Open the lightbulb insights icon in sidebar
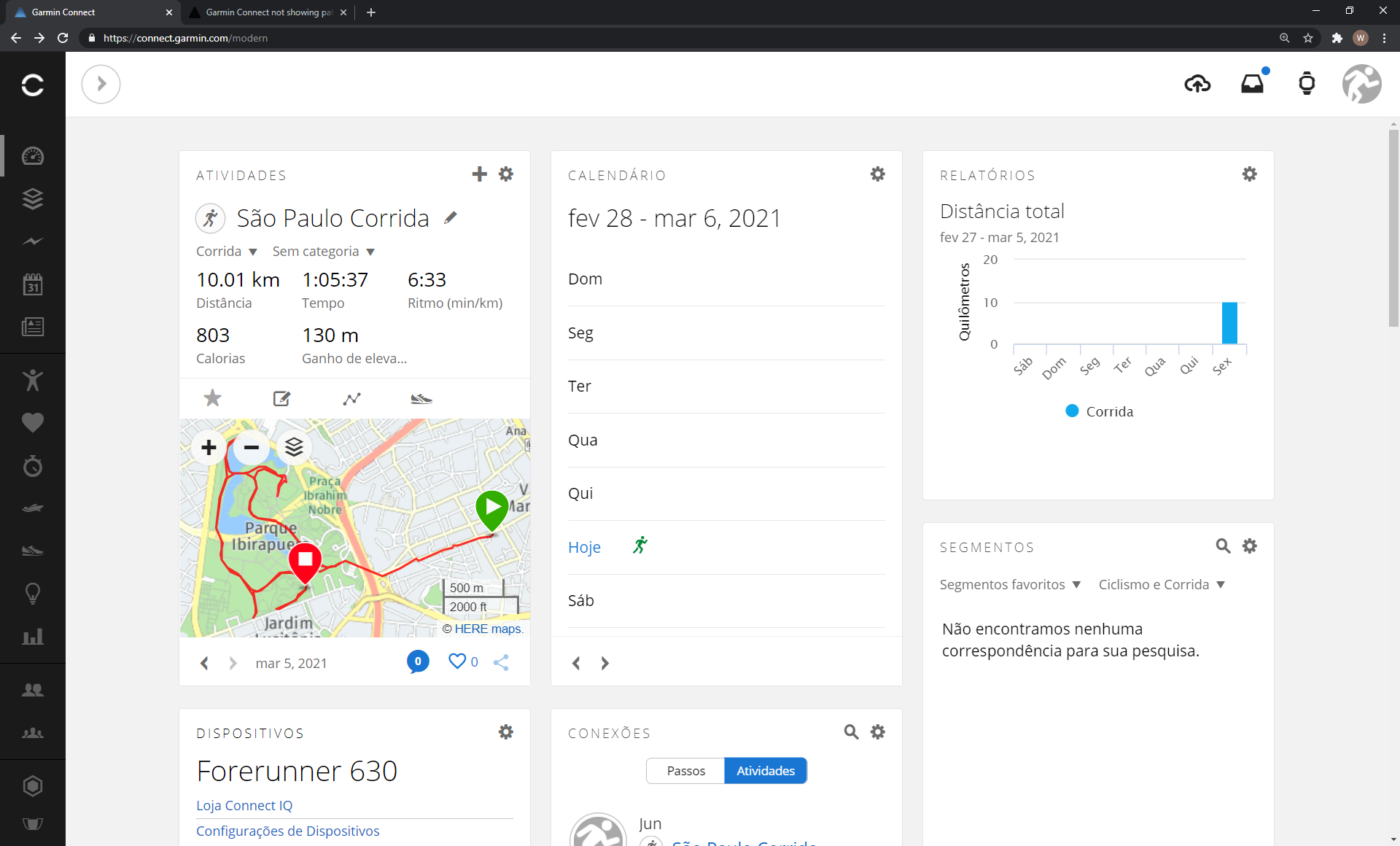This screenshot has height=846, width=1400. coord(33,593)
